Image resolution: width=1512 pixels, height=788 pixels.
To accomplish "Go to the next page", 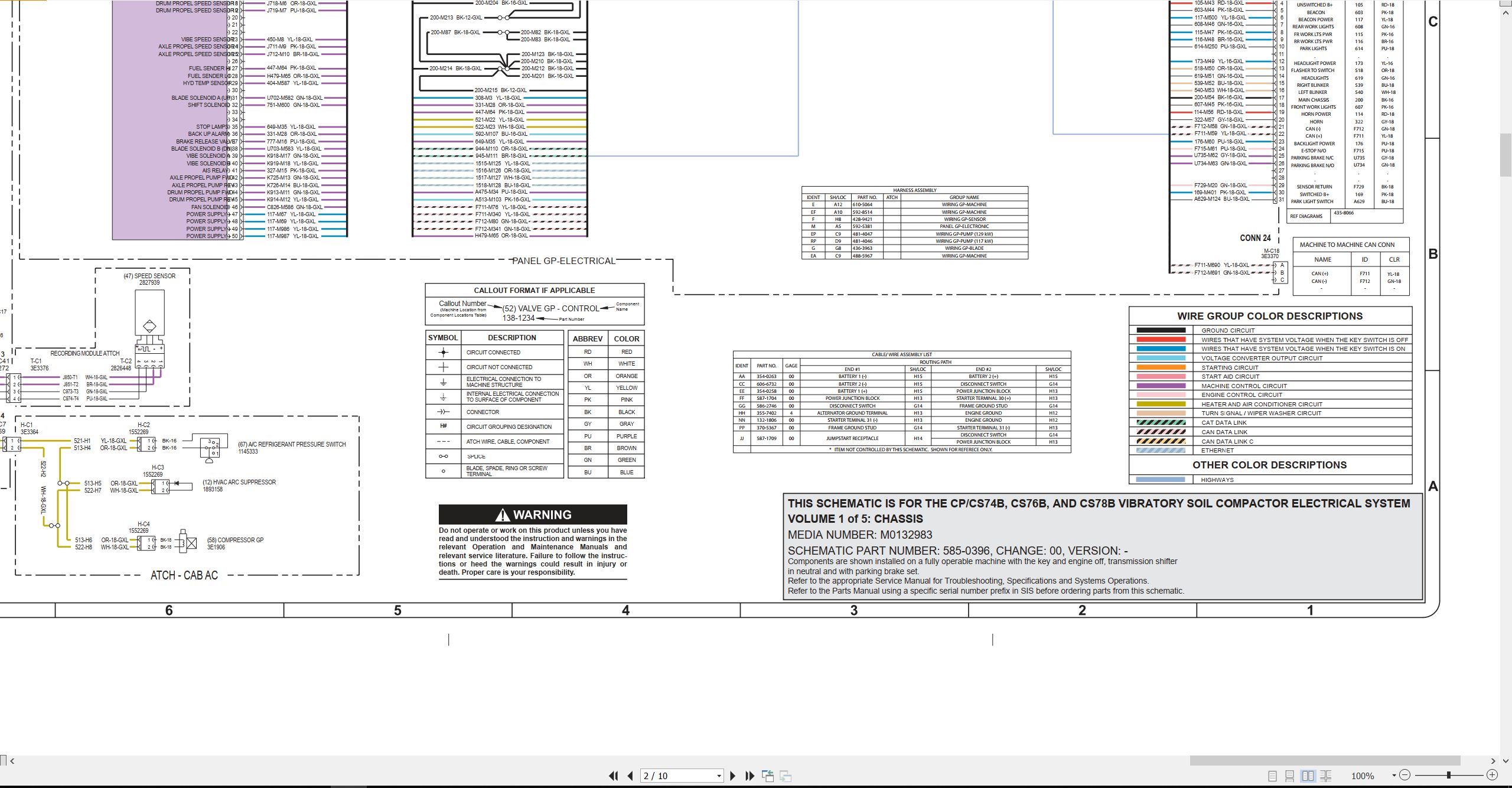I will tap(733, 776).
